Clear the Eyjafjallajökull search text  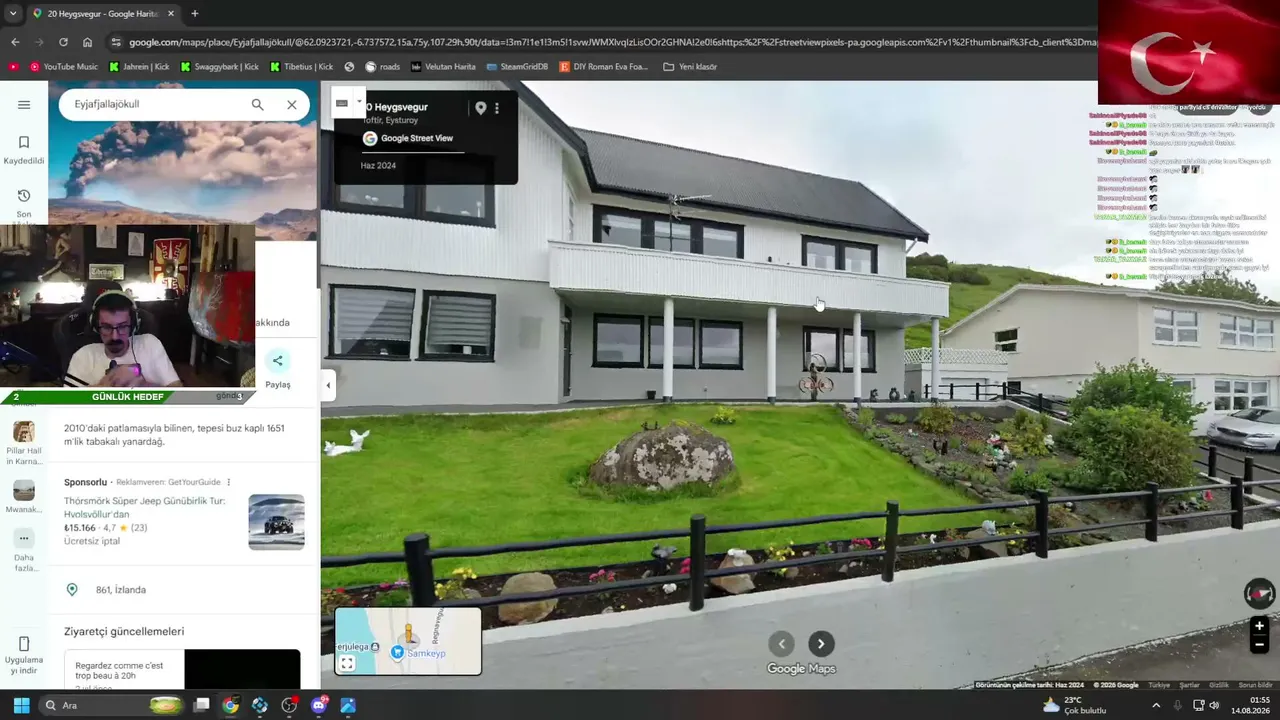[292, 104]
